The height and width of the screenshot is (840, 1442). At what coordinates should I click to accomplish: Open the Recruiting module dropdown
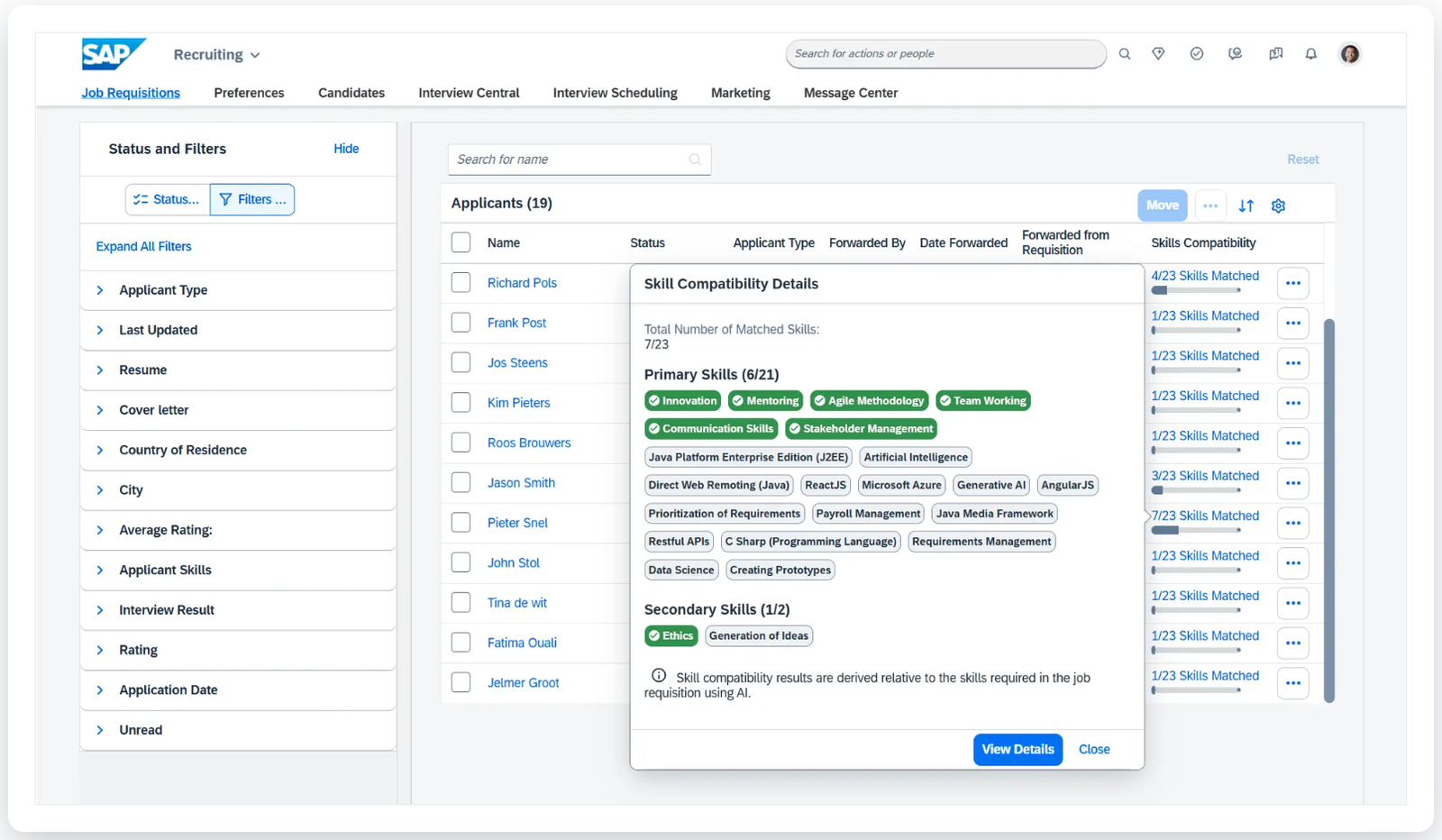(x=216, y=55)
